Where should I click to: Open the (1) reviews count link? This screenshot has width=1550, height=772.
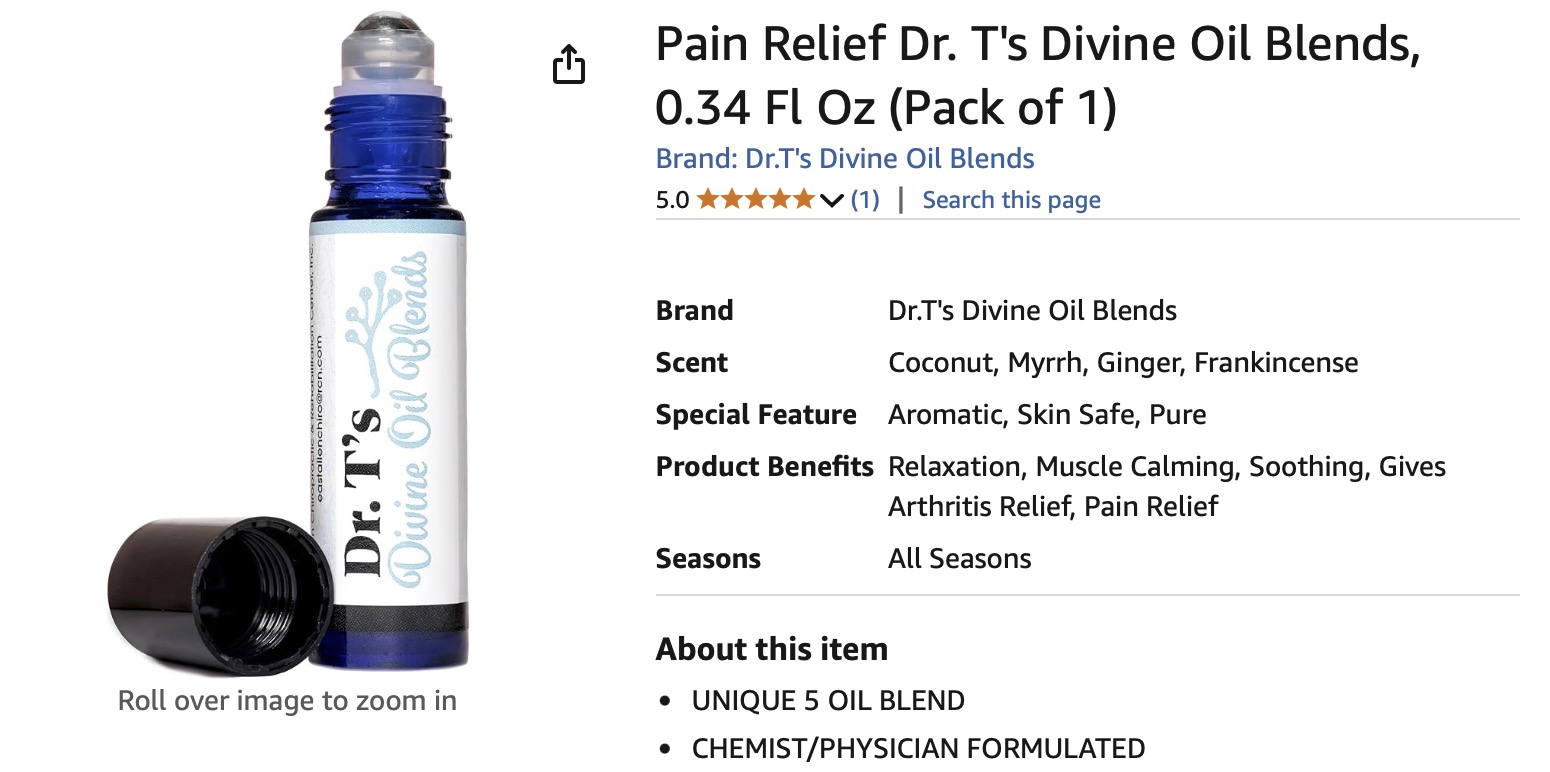865,200
